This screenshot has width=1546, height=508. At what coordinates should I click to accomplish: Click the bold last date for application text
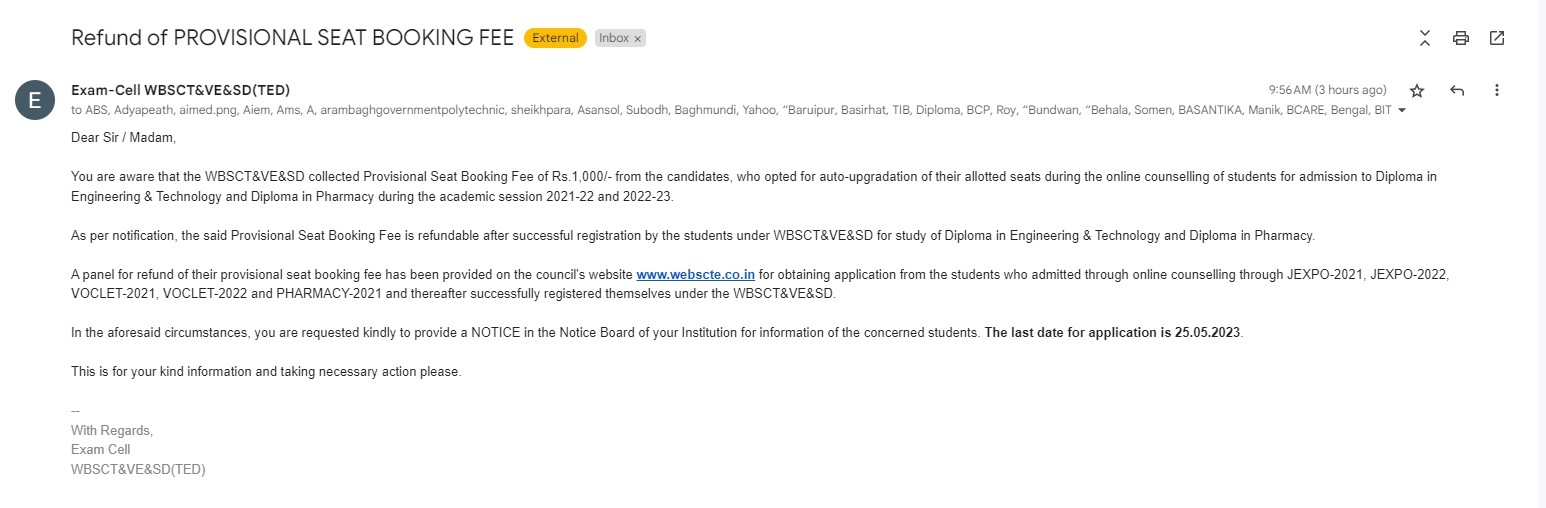pyautogui.click(x=1113, y=332)
